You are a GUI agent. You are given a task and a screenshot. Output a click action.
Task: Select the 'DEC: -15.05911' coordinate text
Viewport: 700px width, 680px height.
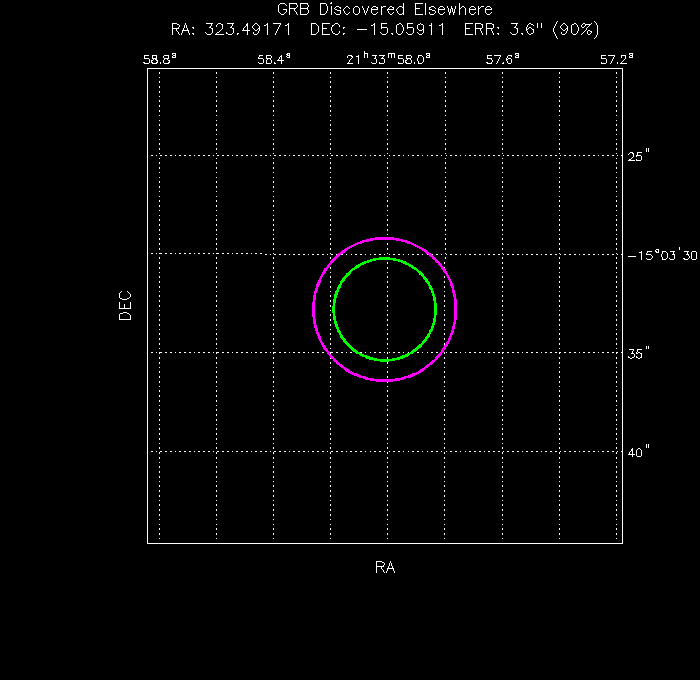coord(378,30)
